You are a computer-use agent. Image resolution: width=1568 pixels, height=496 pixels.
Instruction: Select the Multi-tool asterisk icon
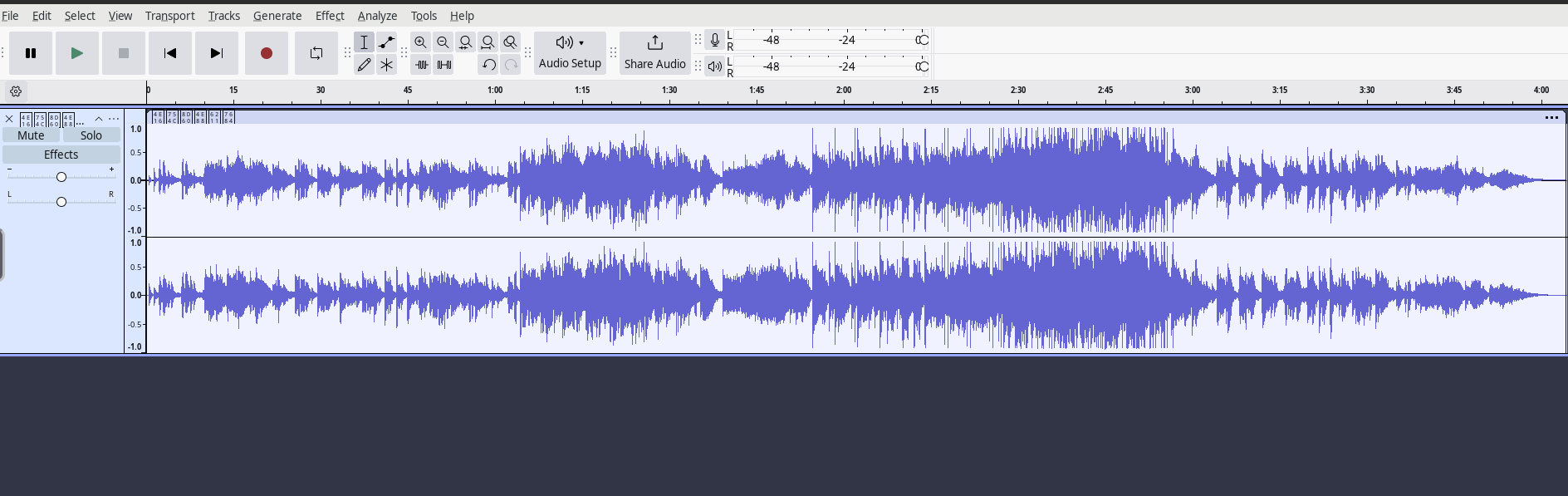coord(387,65)
